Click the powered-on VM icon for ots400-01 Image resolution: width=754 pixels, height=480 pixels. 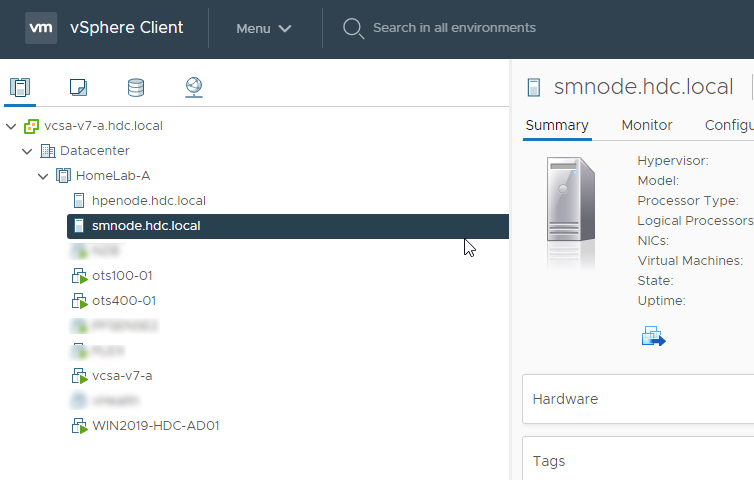(79, 301)
